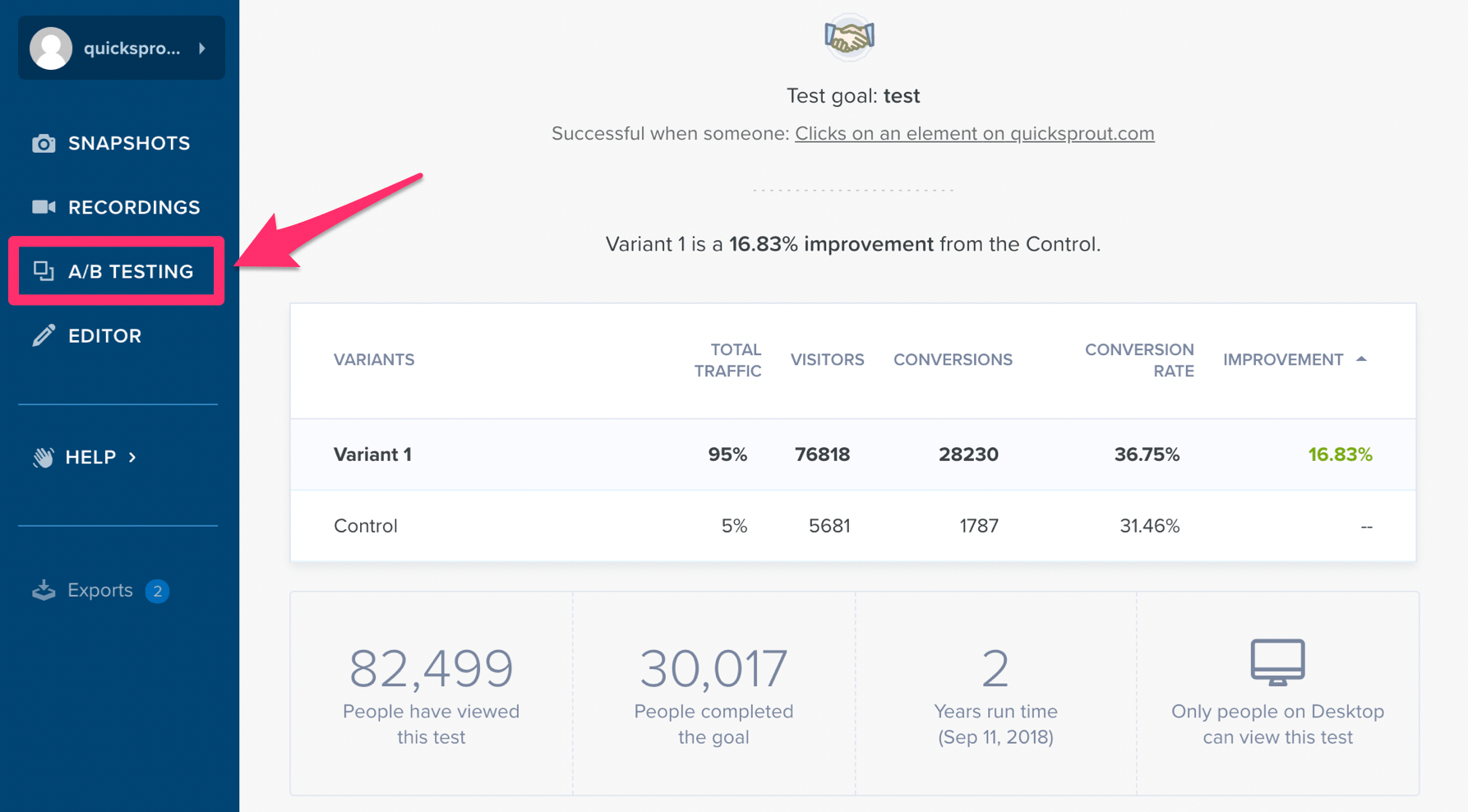The image size is (1468, 812).
Task: Click the user avatar photo
Action: pyautogui.click(x=49, y=48)
